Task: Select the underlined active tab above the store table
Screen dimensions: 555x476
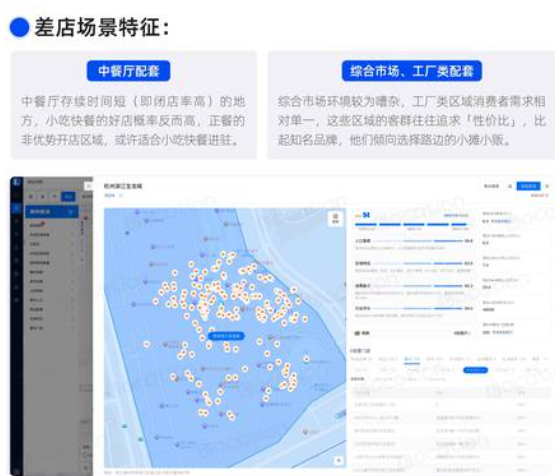Action: [x=412, y=359]
